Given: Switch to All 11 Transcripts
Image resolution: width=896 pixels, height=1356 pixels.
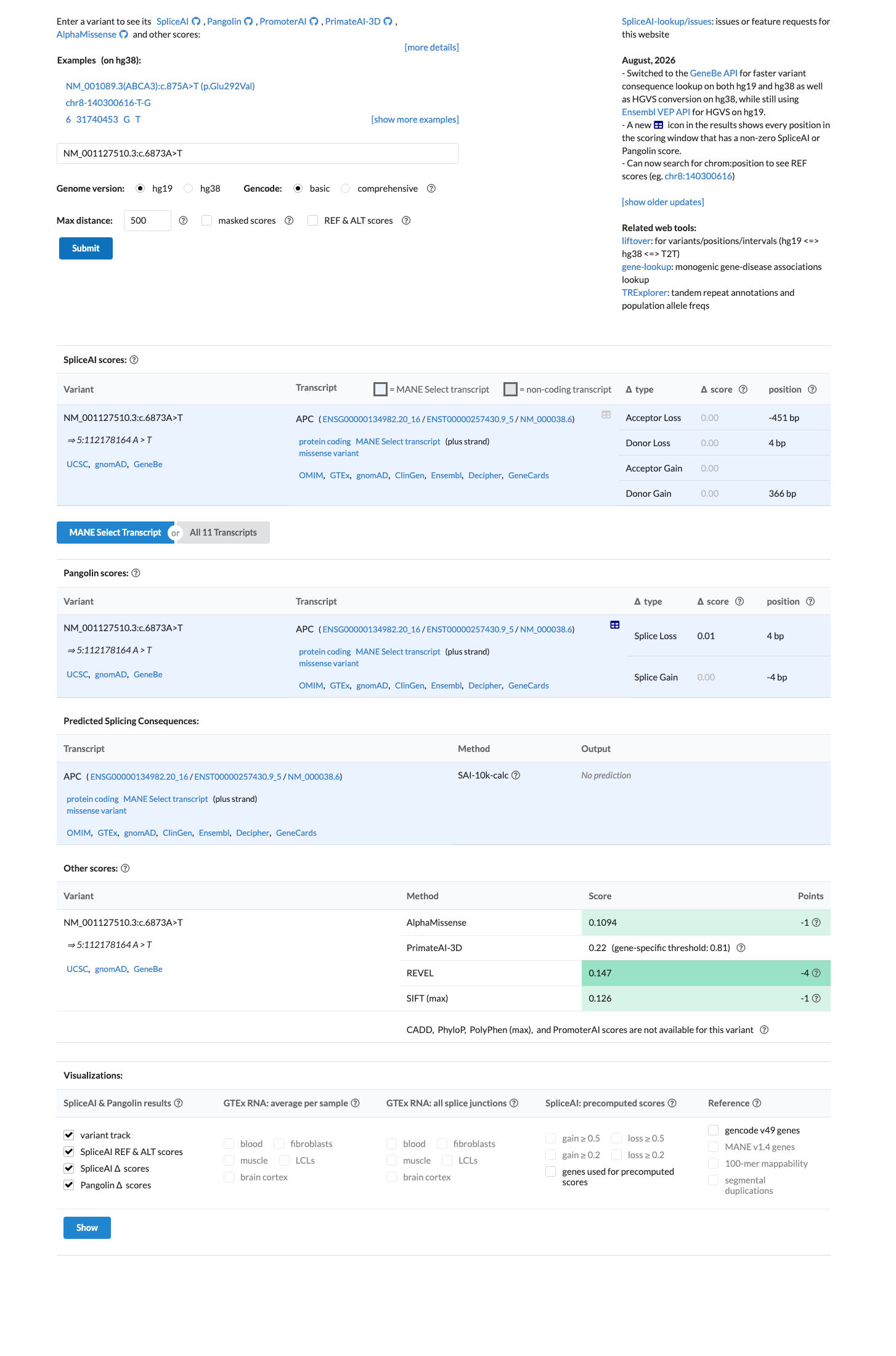Looking at the screenshot, I should click(x=223, y=533).
